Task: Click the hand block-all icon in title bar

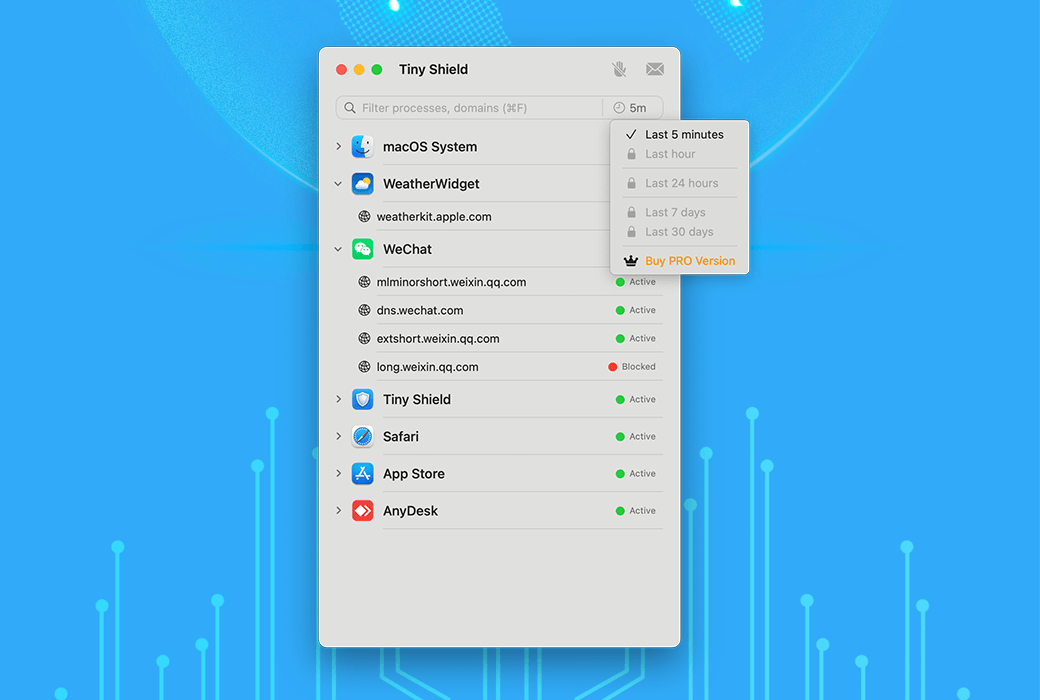Action: pyautogui.click(x=619, y=69)
